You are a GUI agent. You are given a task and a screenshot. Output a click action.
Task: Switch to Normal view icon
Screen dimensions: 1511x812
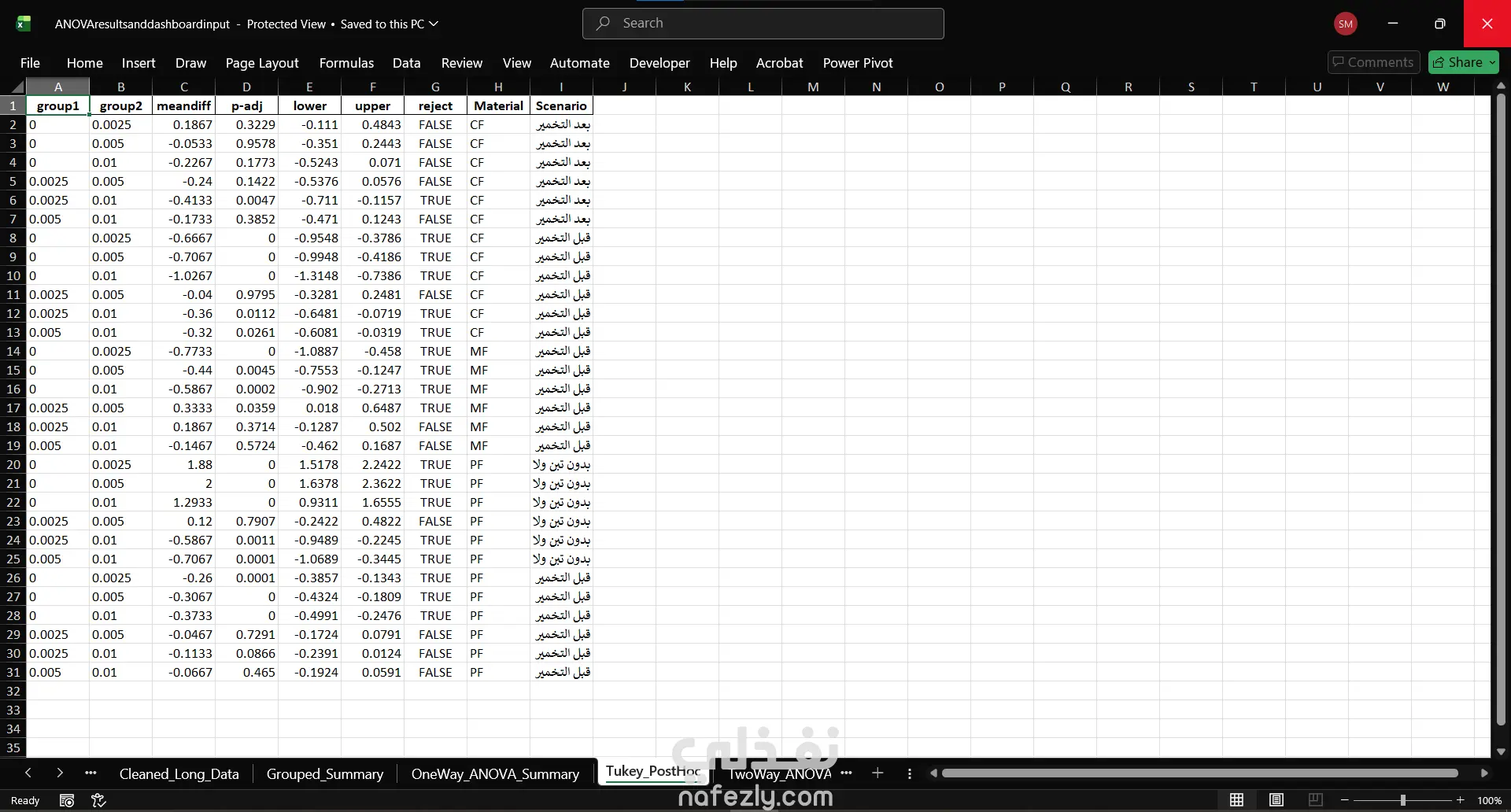(1237, 800)
